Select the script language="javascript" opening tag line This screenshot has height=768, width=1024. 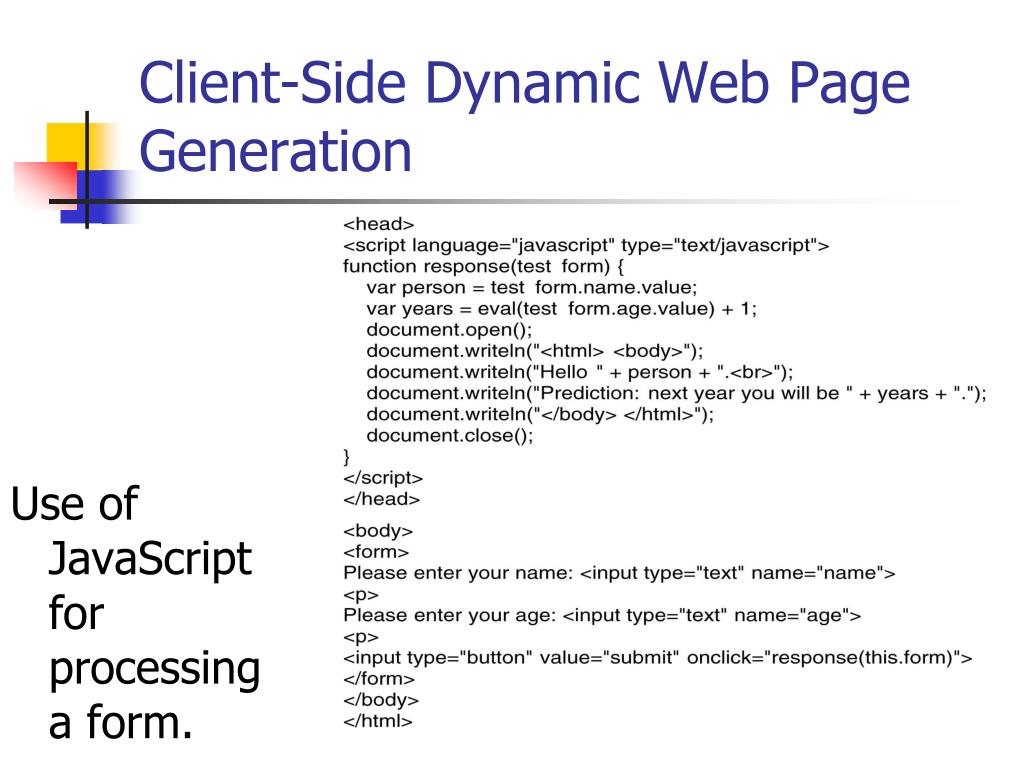coord(586,246)
